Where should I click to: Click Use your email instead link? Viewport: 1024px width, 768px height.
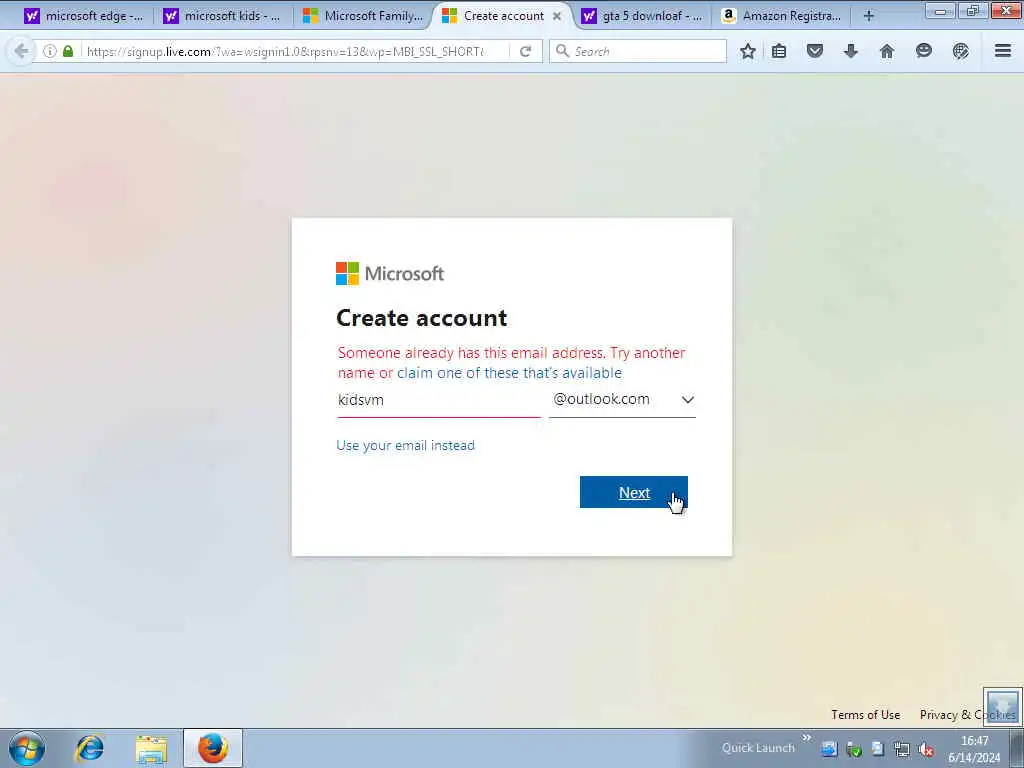(406, 445)
